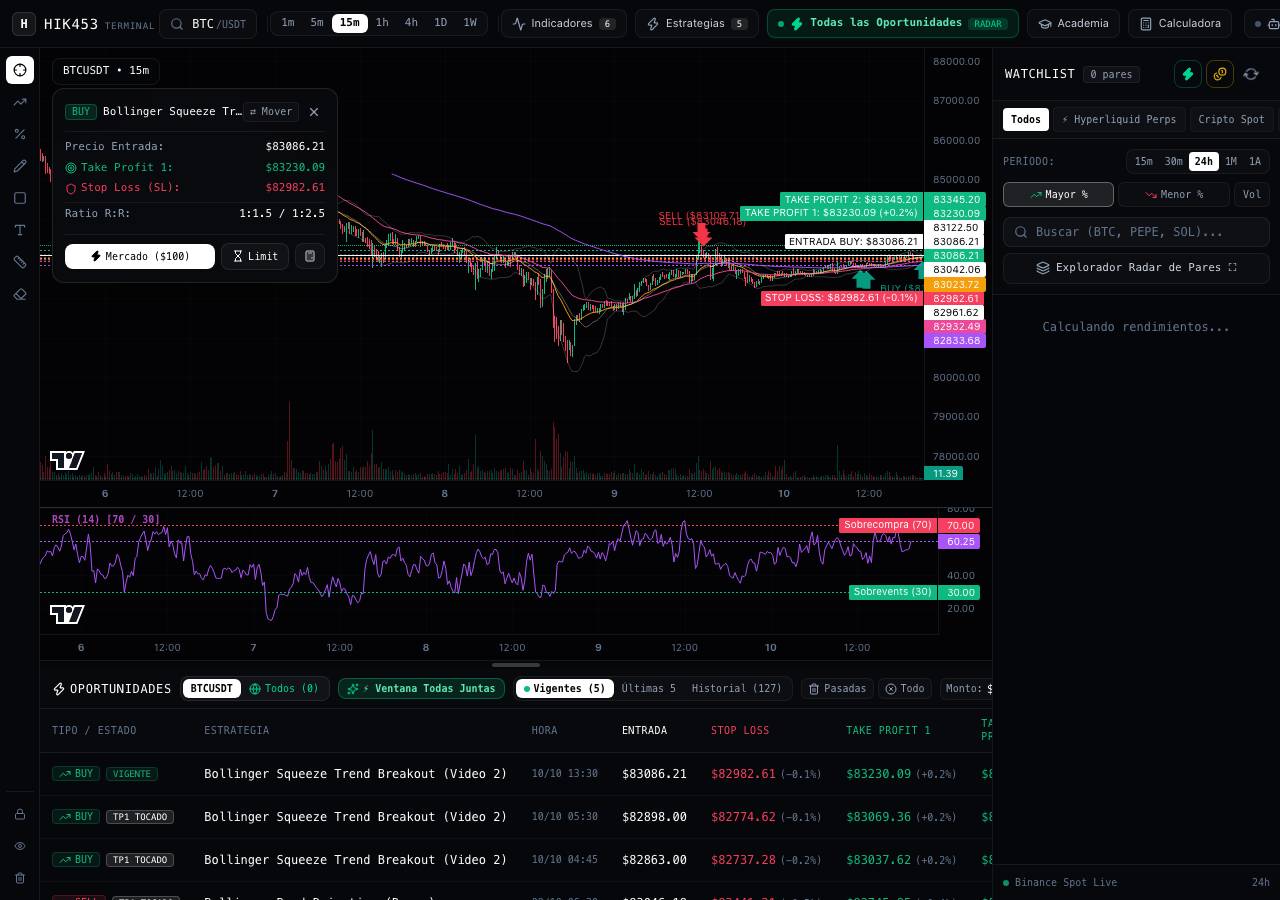Click the gold coins icon in Watchlist
Viewport: 1280px width, 900px height.
coord(1220,74)
